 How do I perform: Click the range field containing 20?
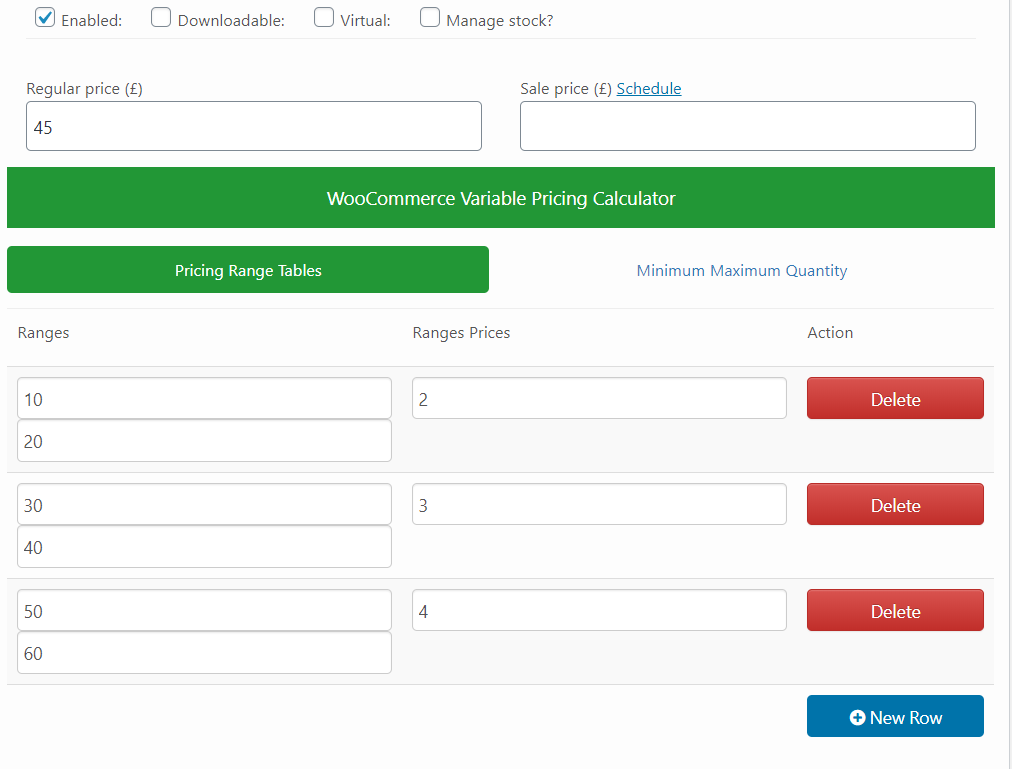click(x=204, y=441)
